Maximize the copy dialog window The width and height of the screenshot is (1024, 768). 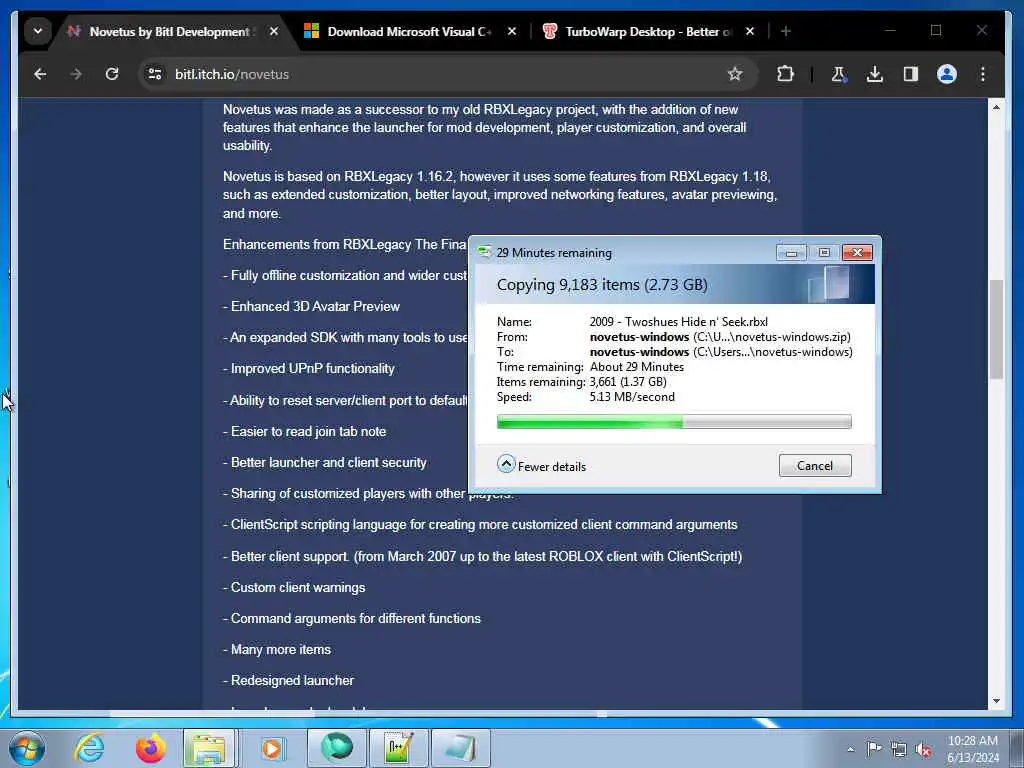824,253
